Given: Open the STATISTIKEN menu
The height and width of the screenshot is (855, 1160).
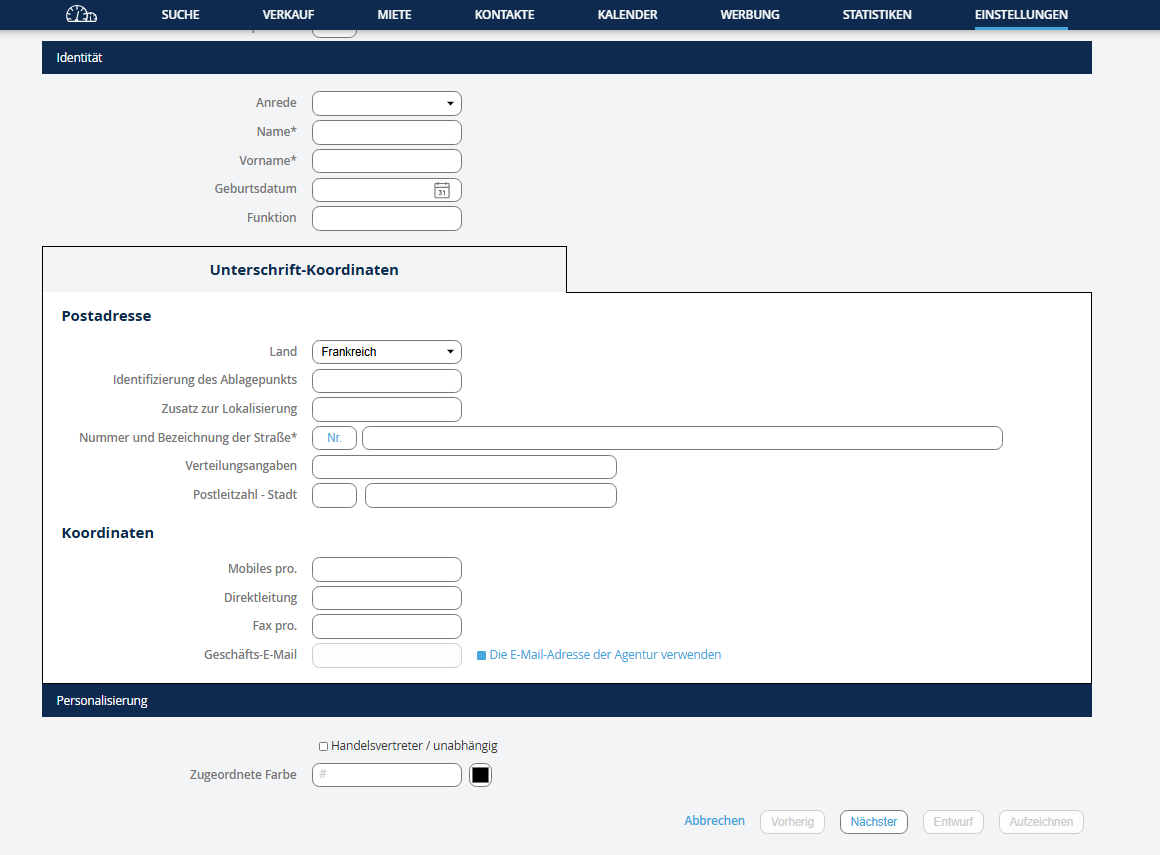Looking at the screenshot, I should (x=876, y=15).
